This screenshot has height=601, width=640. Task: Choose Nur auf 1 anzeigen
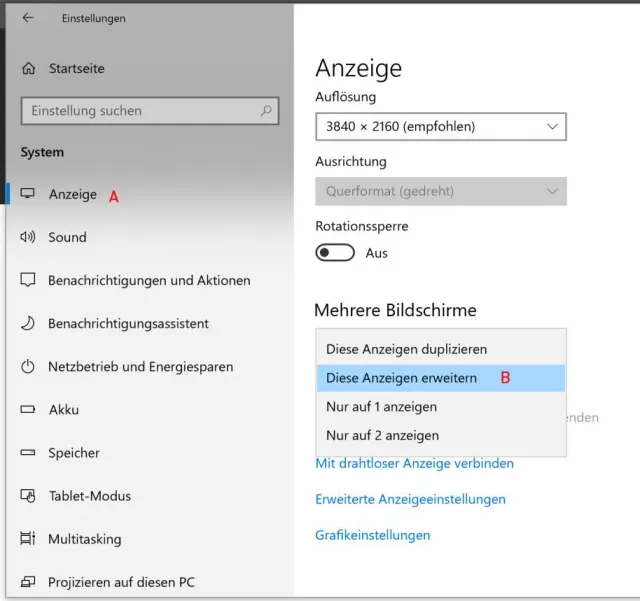[x=382, y=407]
